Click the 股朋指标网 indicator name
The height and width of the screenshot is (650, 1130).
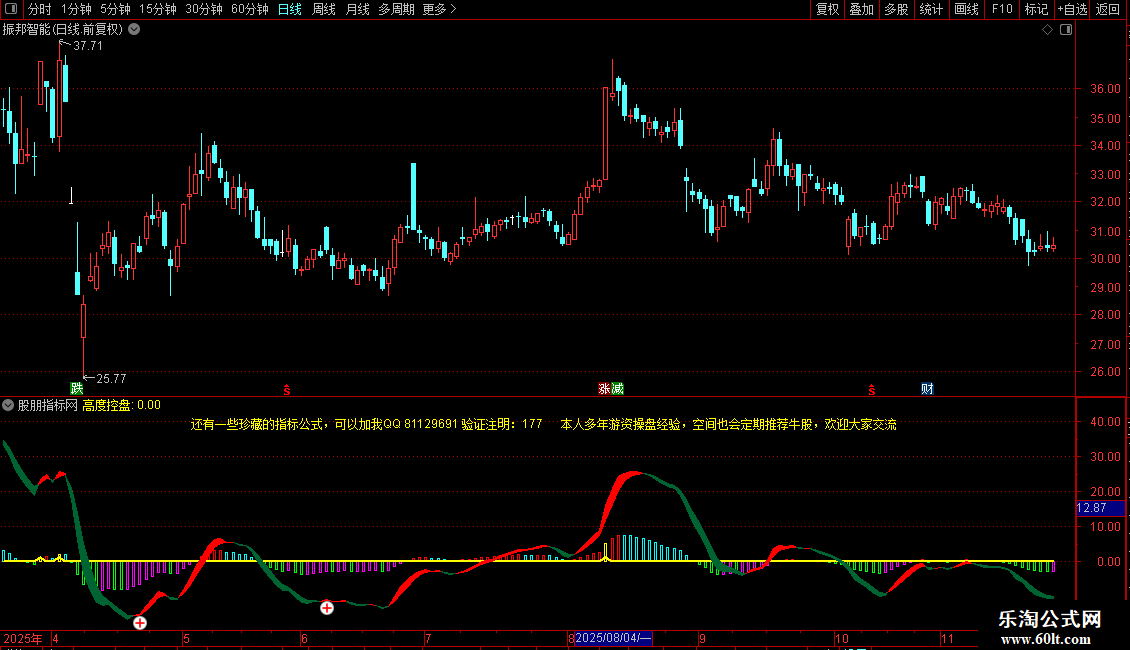pos(48,405)
